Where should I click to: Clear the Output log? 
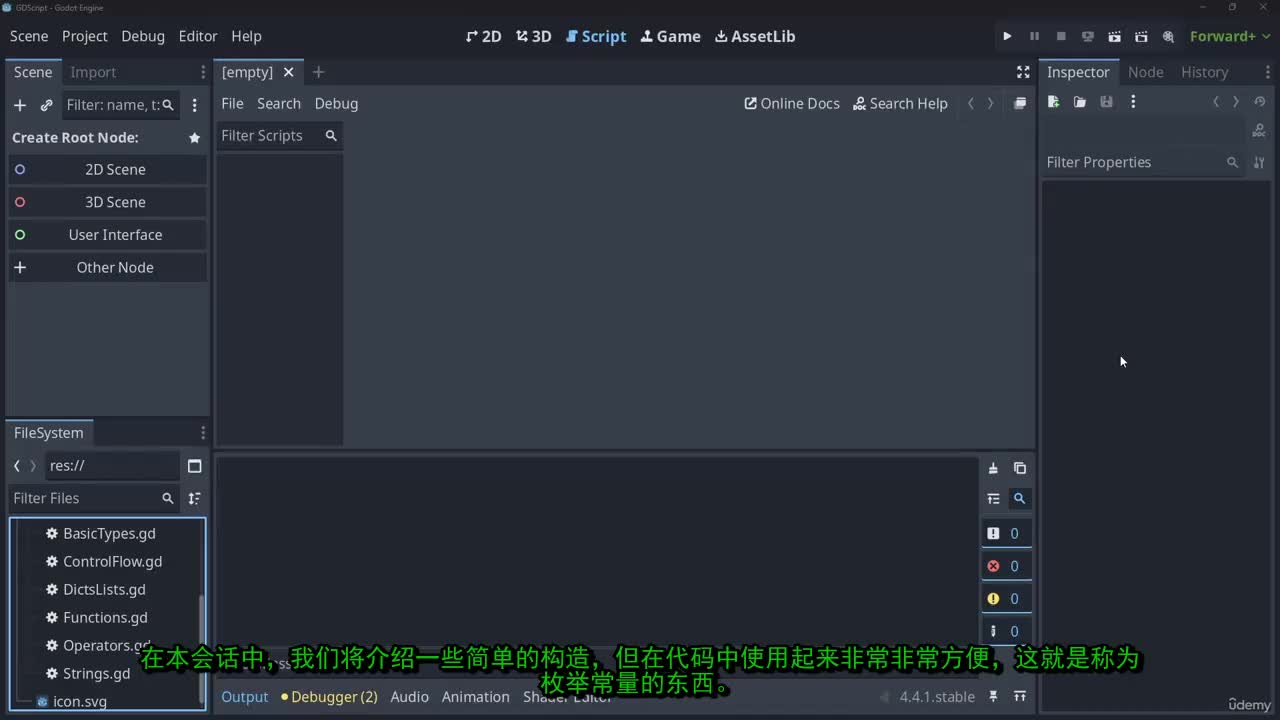click(x=993, y=468)
